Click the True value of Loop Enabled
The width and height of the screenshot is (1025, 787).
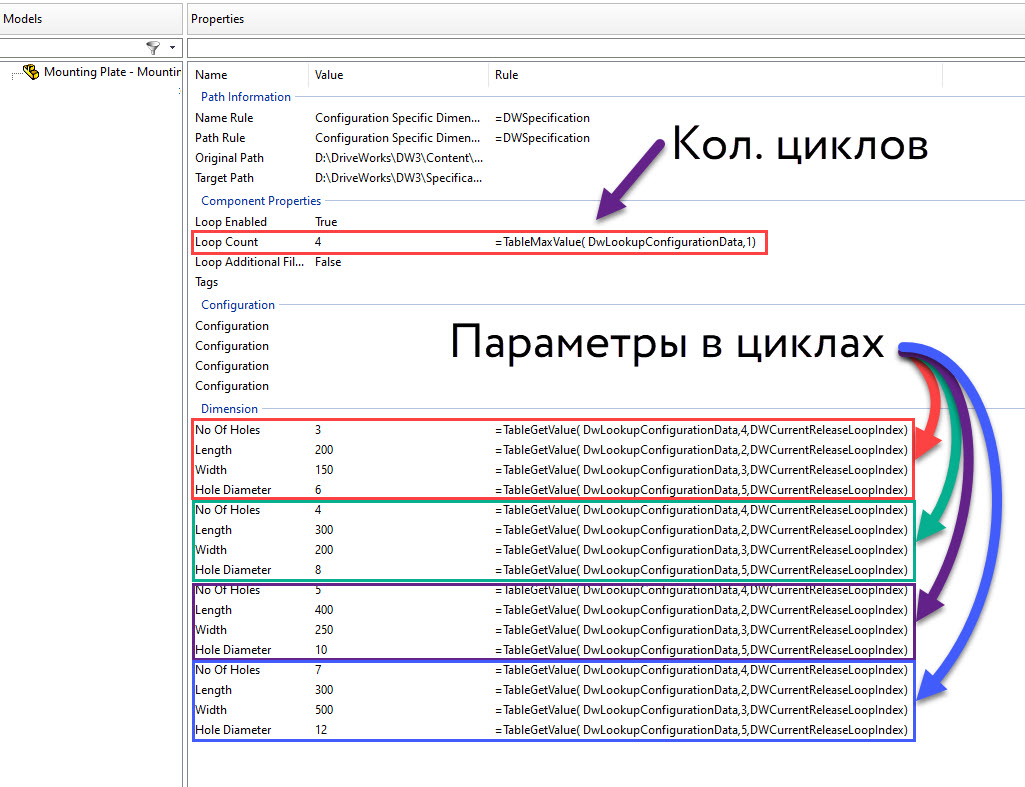(326, 222)
